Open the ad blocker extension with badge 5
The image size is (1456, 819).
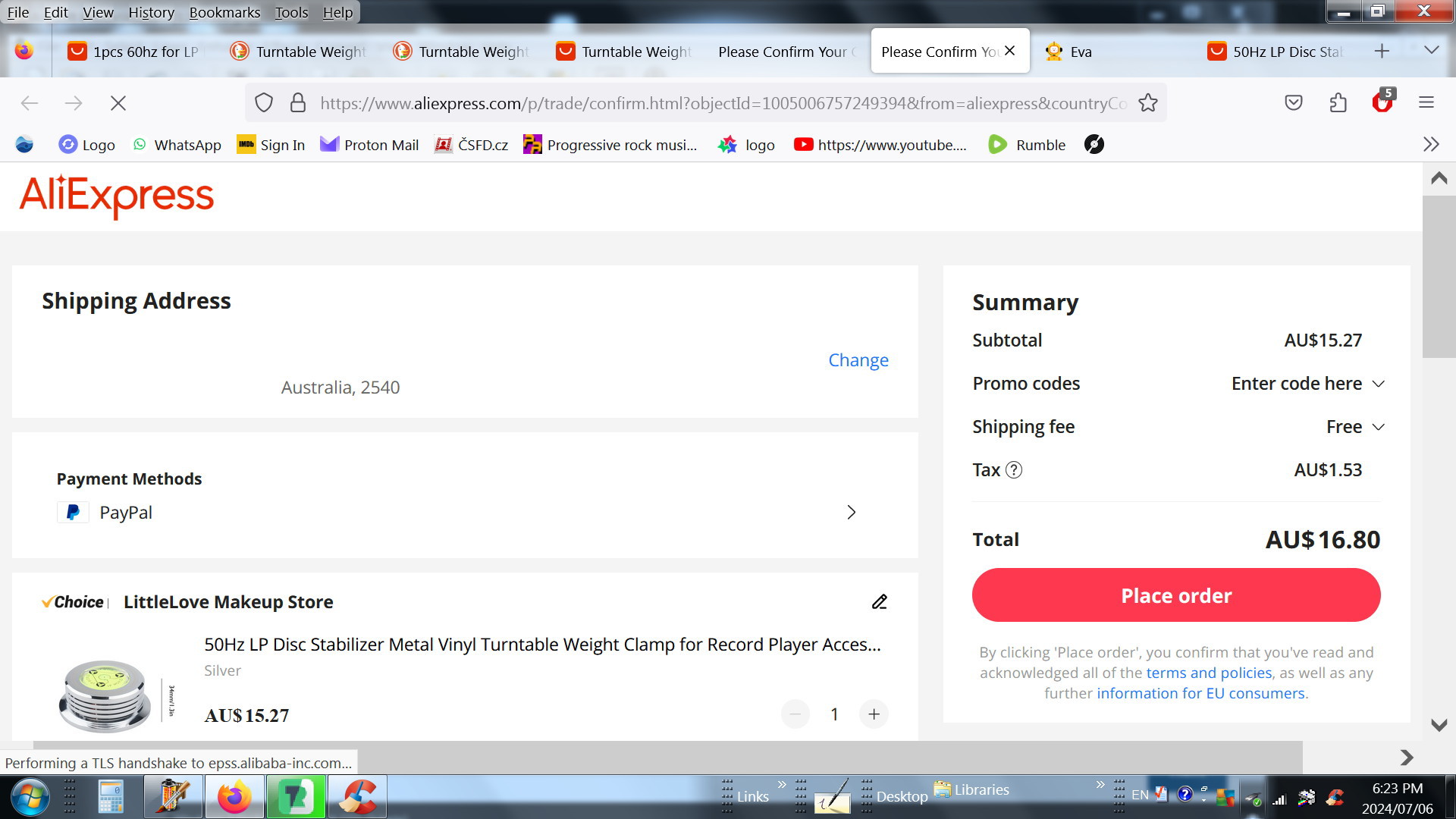click(1382, 104)
